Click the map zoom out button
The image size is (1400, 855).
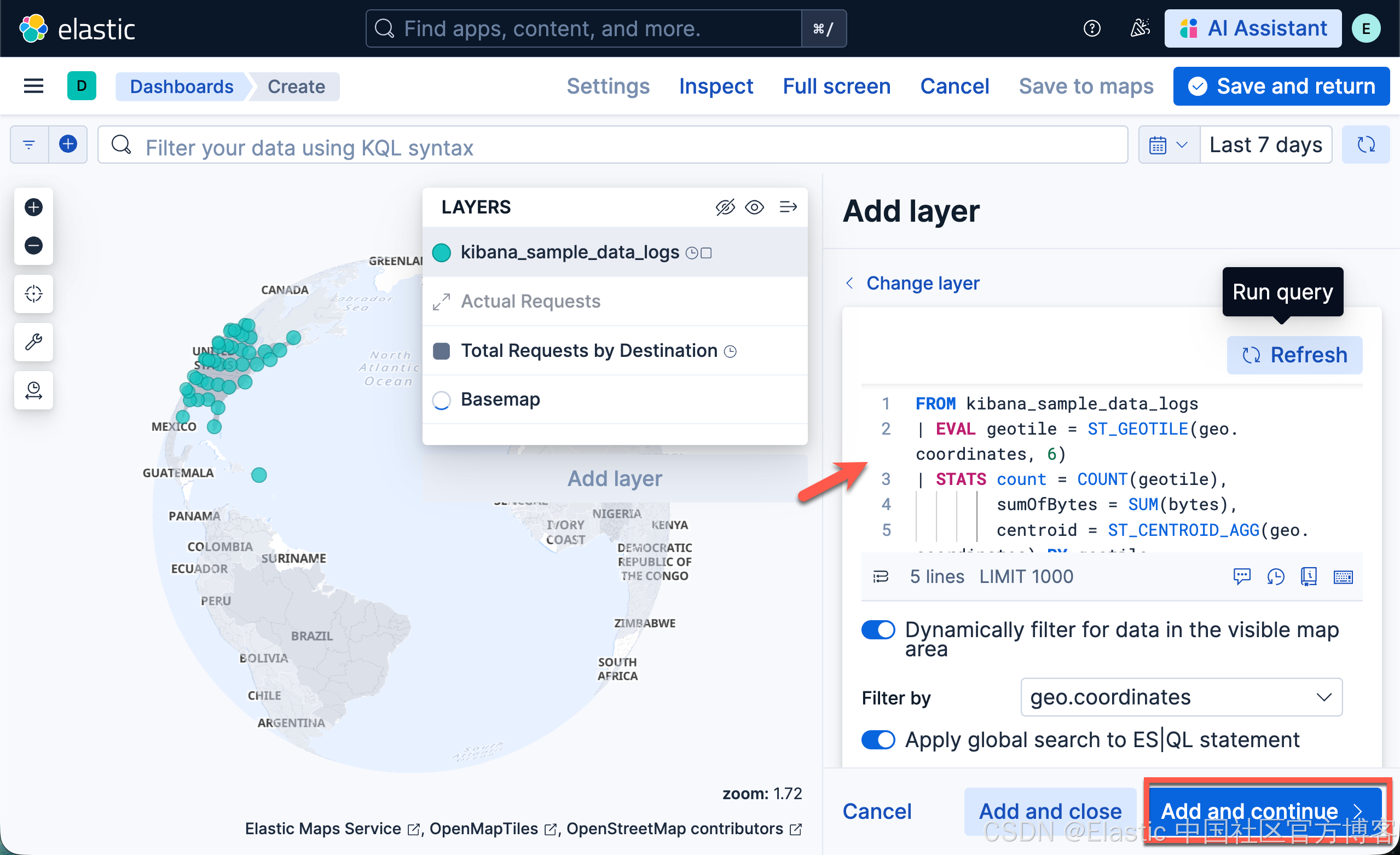[x=33, y=245]
